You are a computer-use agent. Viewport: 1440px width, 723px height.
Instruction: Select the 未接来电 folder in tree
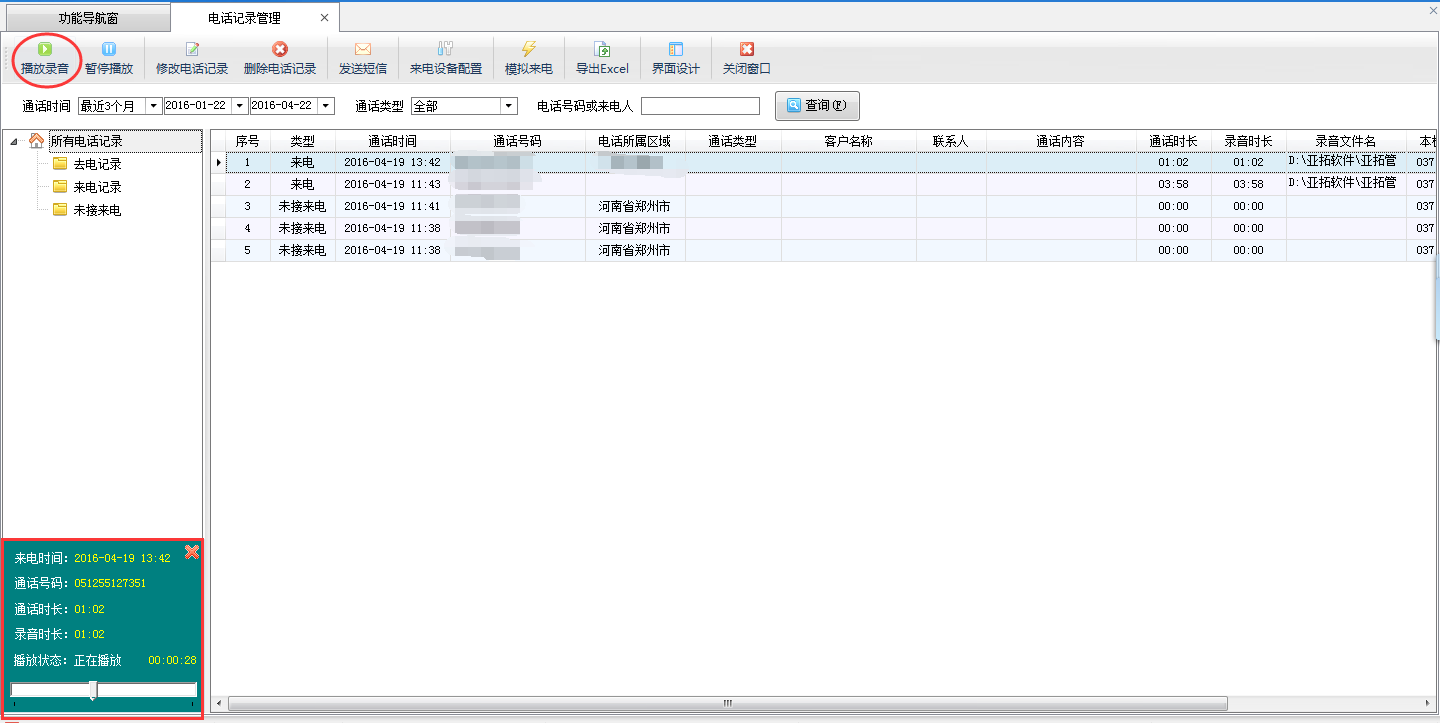tap(96, 210)
